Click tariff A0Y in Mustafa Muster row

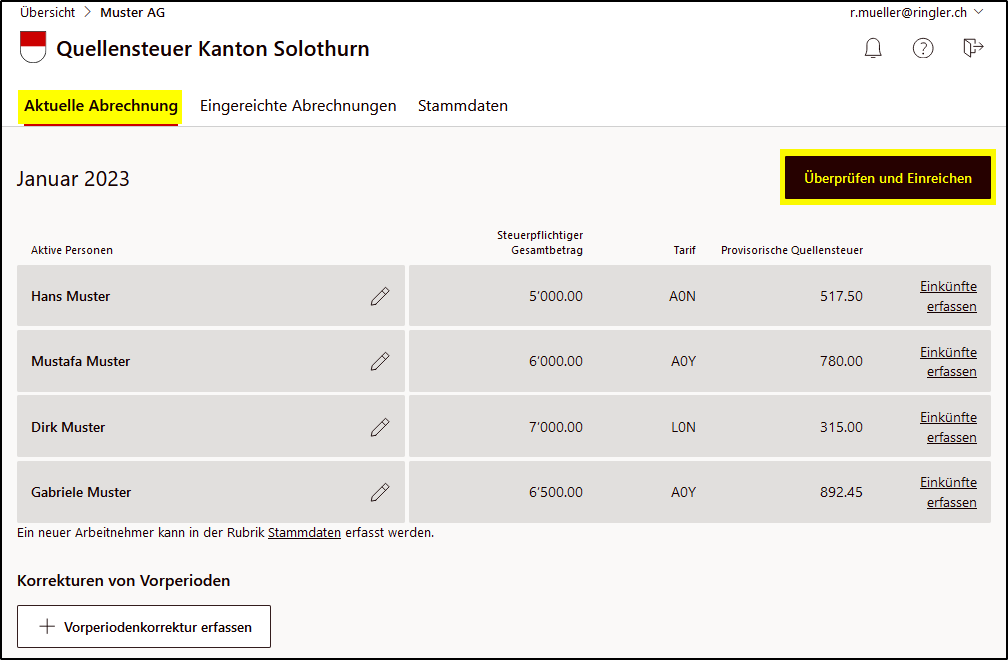[683, 361]
